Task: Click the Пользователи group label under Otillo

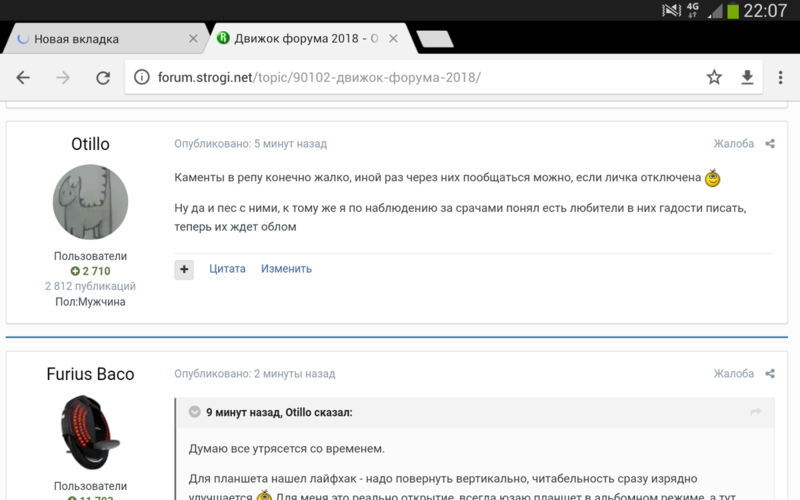Action: coord(90,256)
